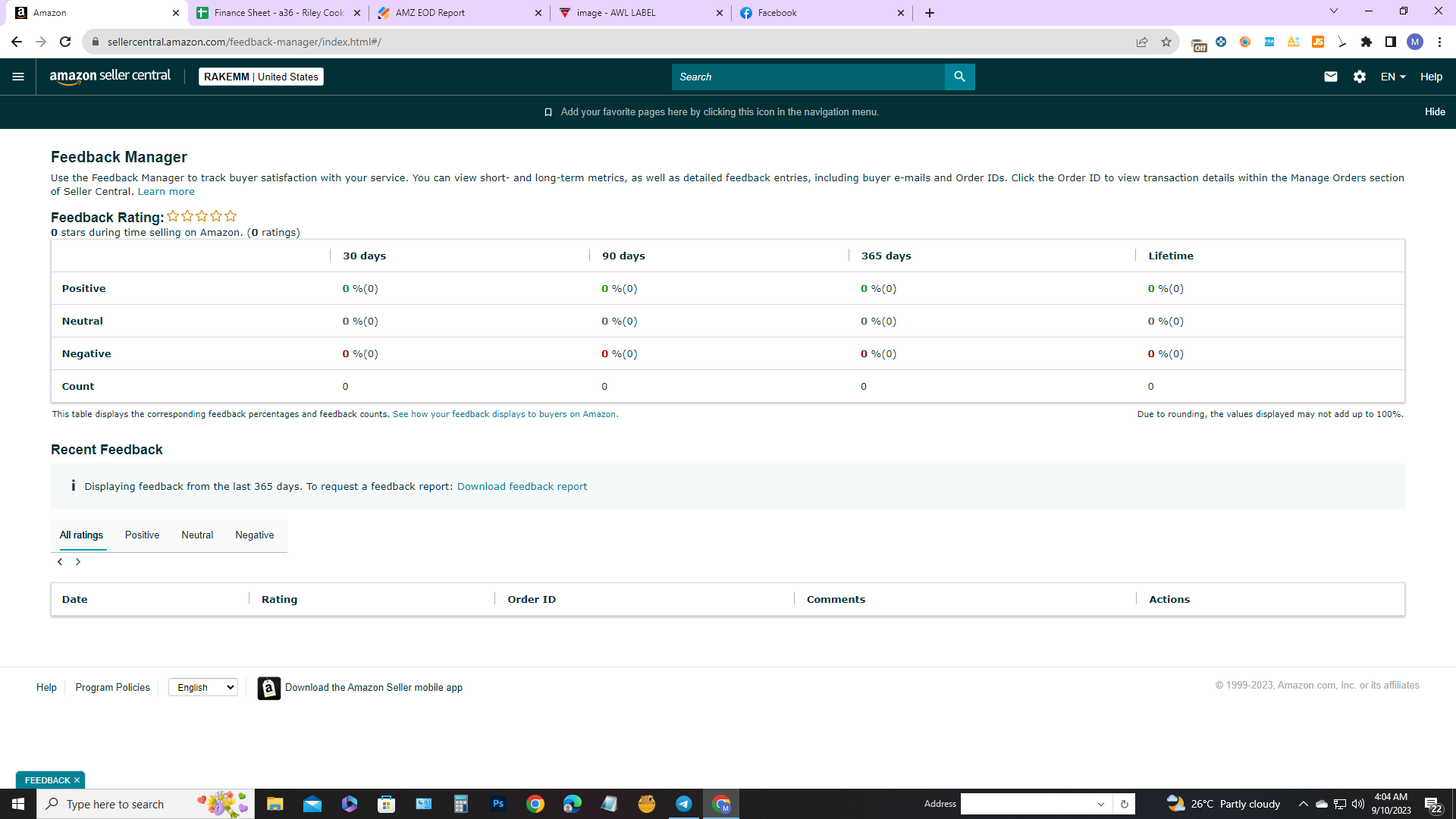The height and width of the screenshot is (819, 1456).
Task: Click the search magnifier button
Action: tap(959, 77)
